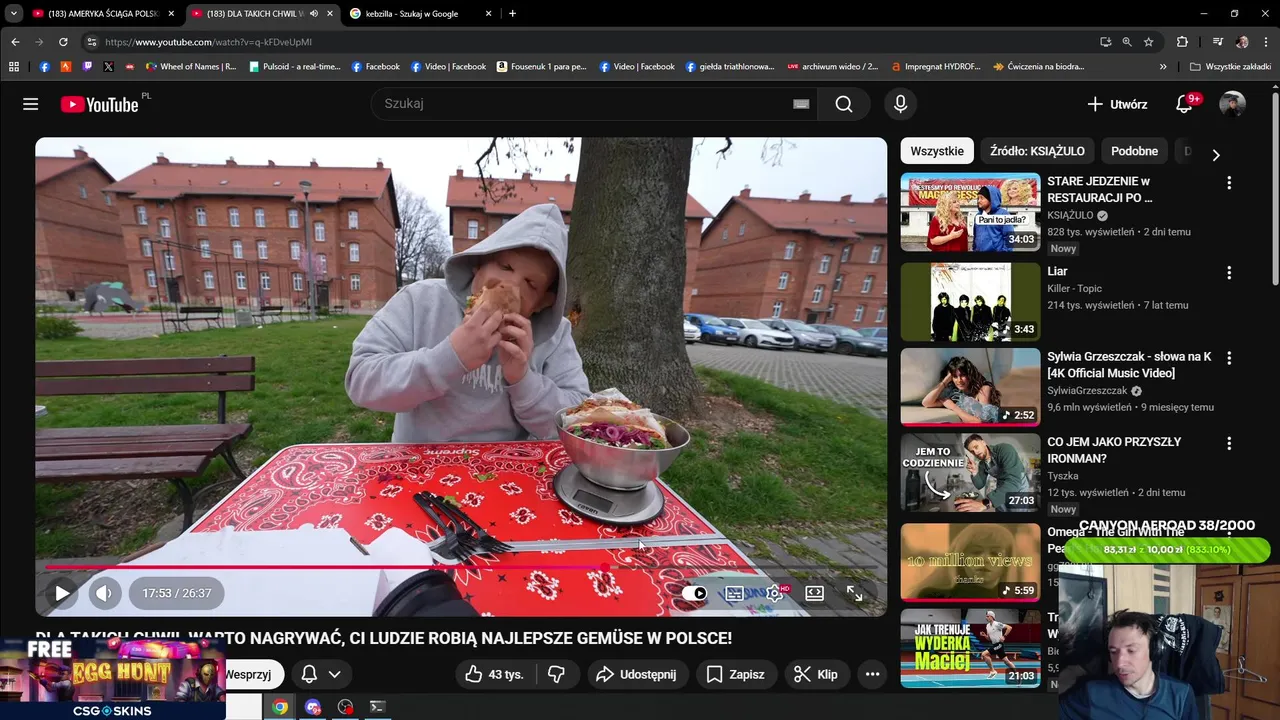Click the address bar URL
Image resolution: width=1280 pixels, height=720 pixels.
tap(209, 42)
